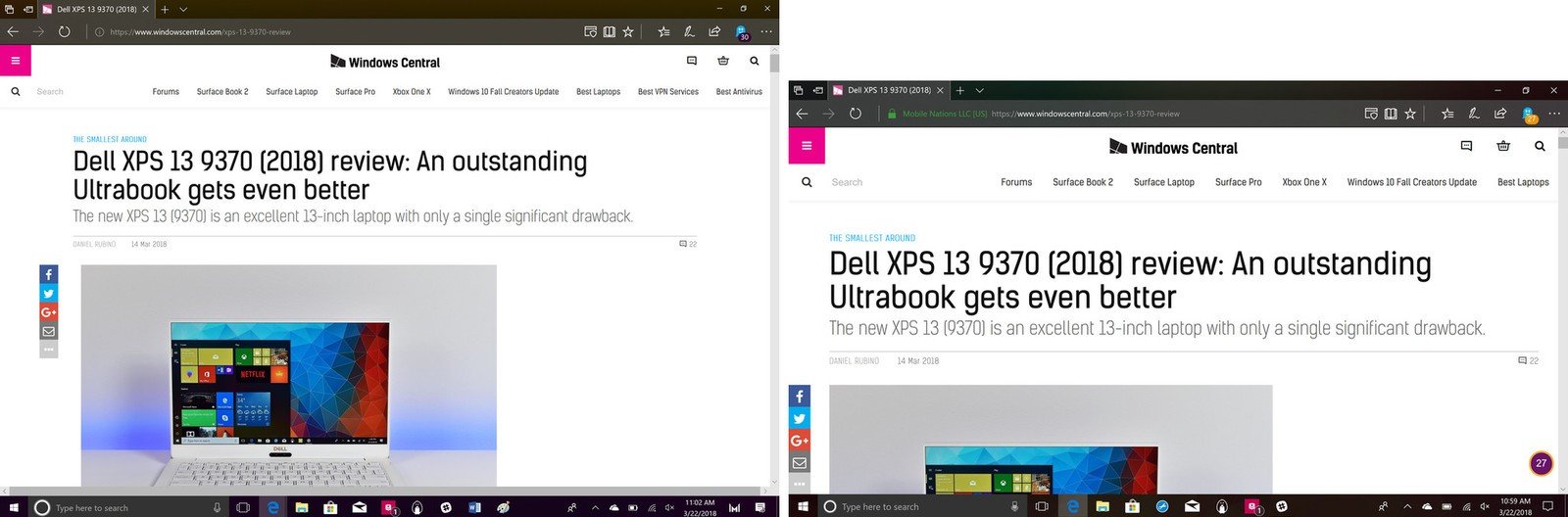Open Surface Book 2 link in left window
Viewport: 1568px width, 517px height.
tap(222, 91)
